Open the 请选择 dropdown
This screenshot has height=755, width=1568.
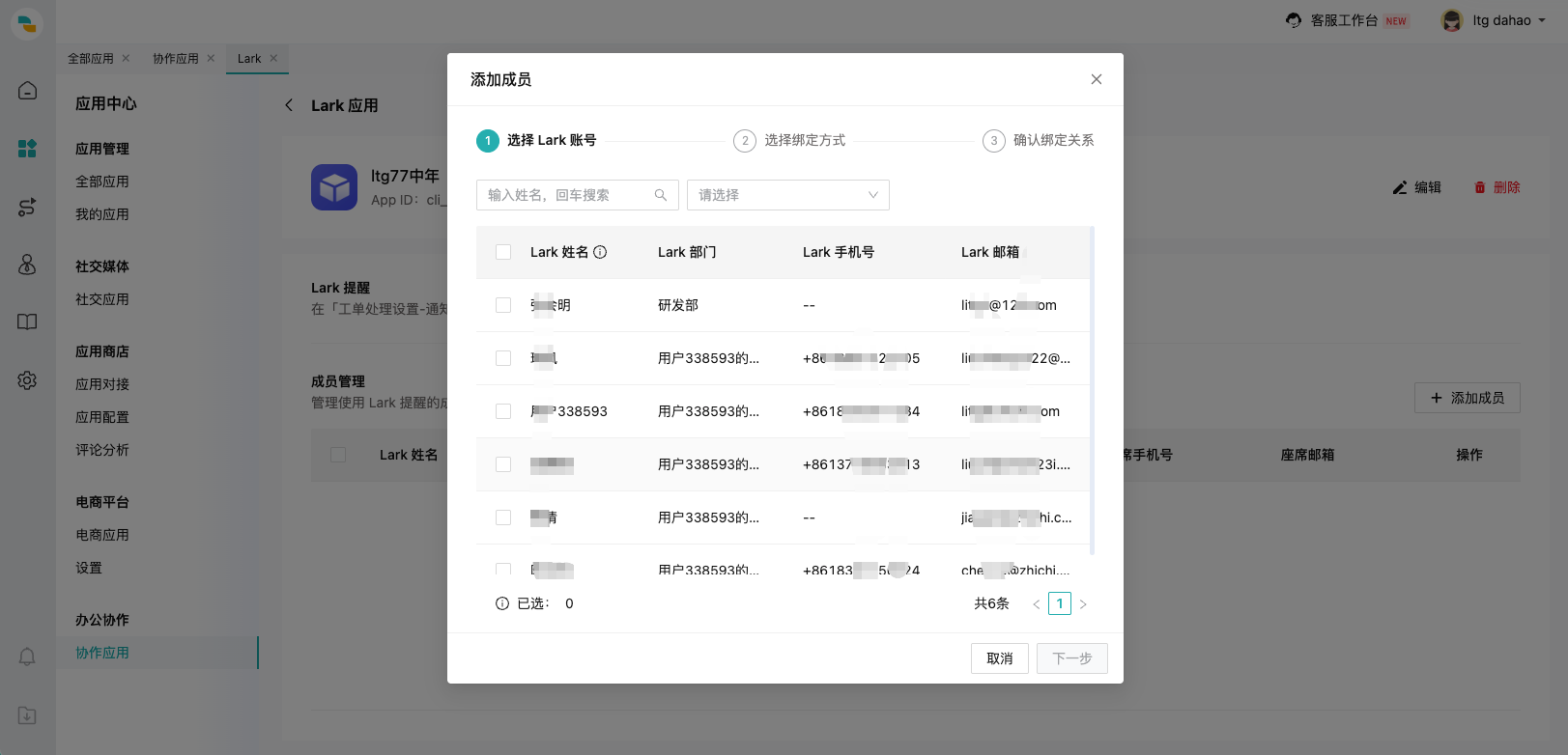click(787, 195)
